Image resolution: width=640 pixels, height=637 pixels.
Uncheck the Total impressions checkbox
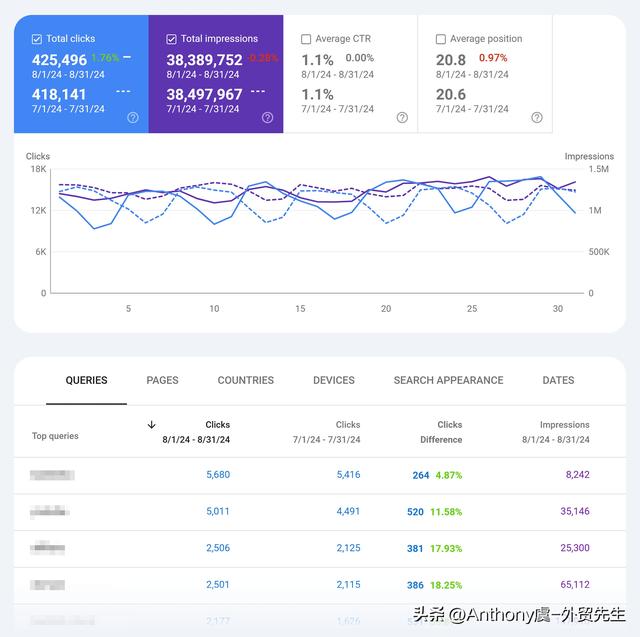pyautogui.click(x=171, y=39)
